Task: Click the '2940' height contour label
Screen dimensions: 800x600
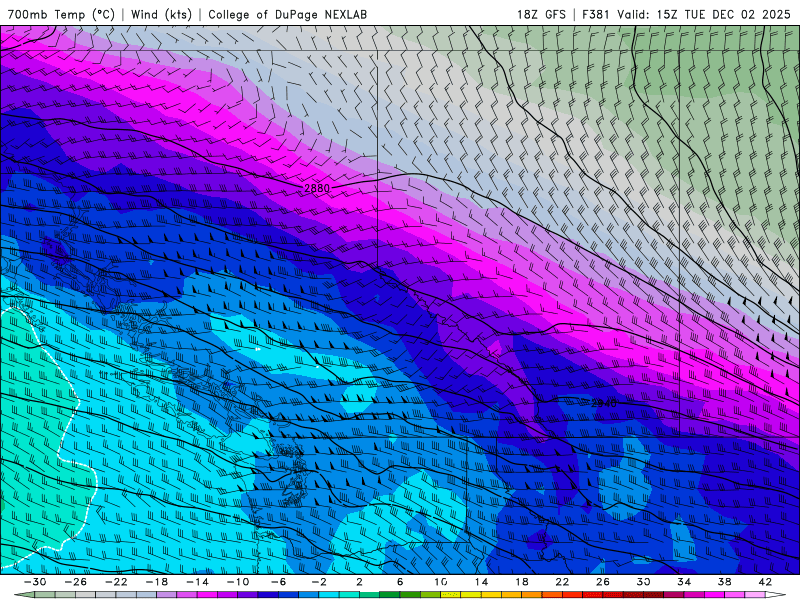Action: (x=604, y=403)
